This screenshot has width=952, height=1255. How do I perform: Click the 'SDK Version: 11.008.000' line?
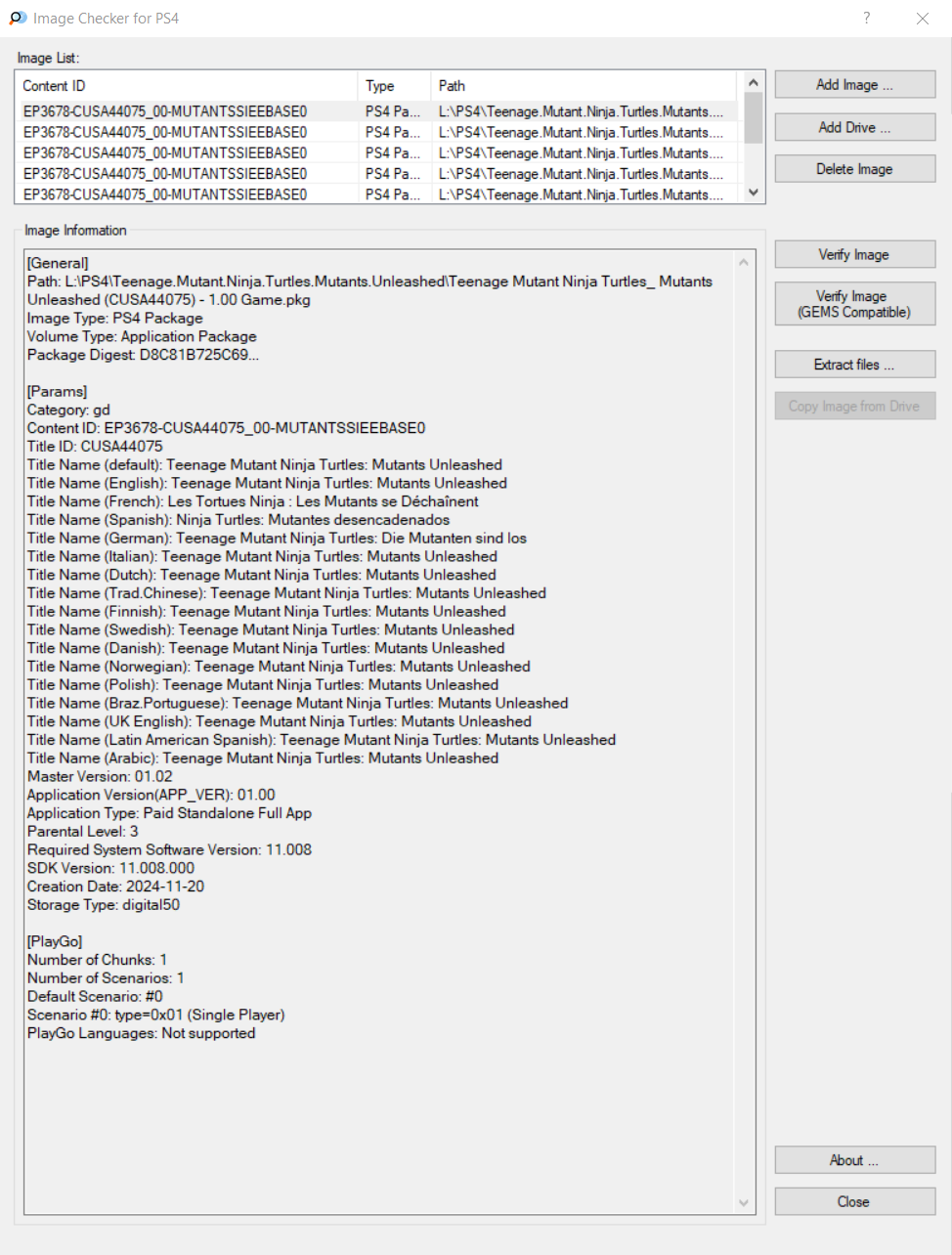coord(110,868)
